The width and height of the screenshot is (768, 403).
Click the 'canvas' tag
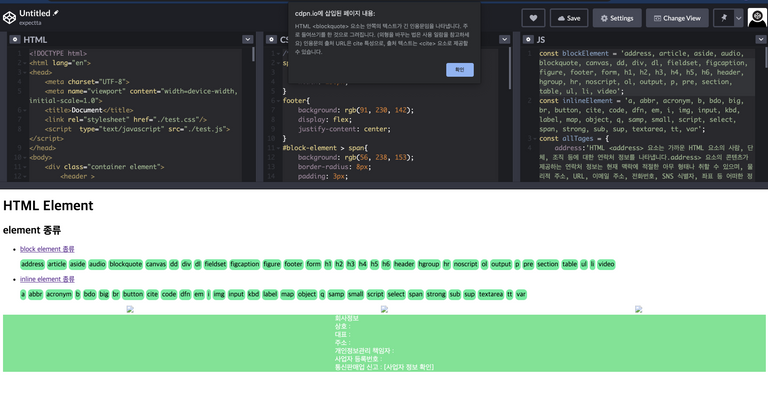click(x=156, y=264)
